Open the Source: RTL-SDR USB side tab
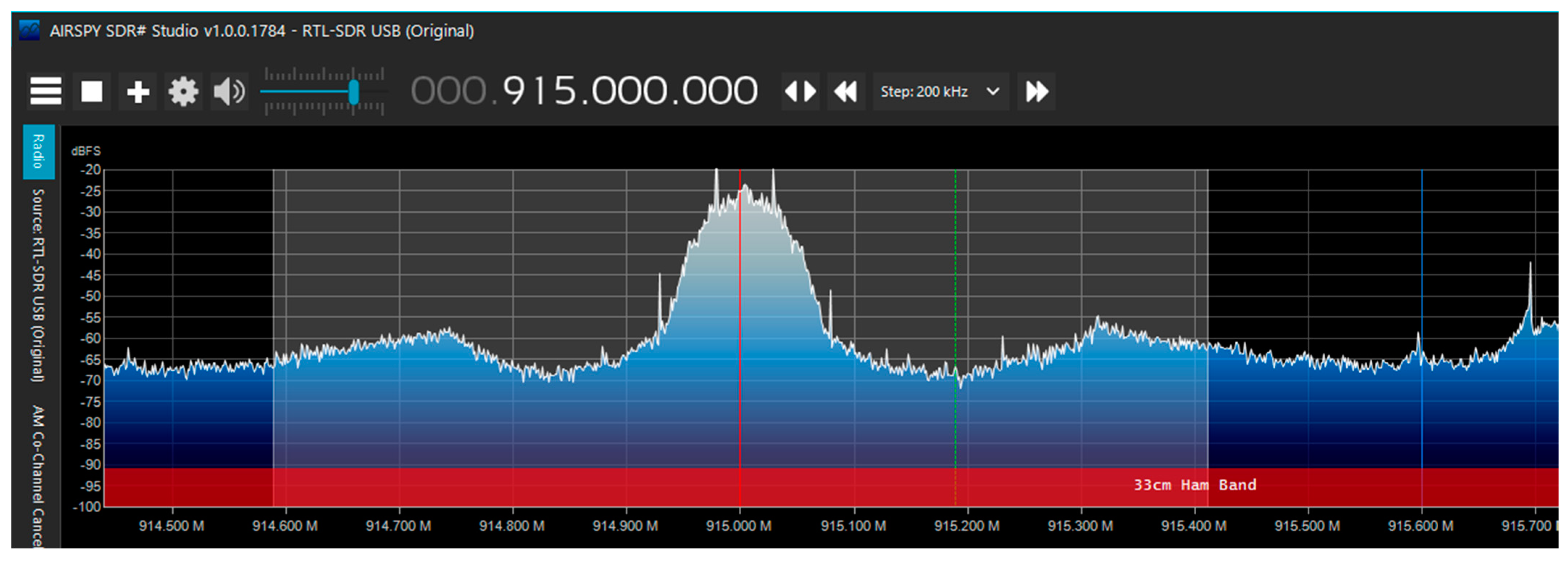The height and width of the screenshot is (563, 1568). (x=38, y=285)
